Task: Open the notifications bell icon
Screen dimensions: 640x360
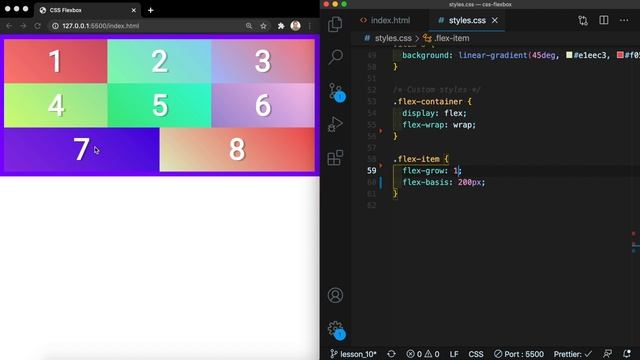Action: [627, 354]
